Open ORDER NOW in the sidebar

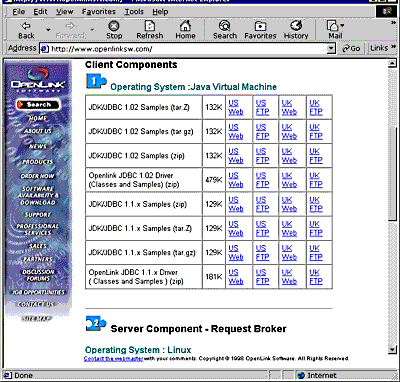(38, 176)
